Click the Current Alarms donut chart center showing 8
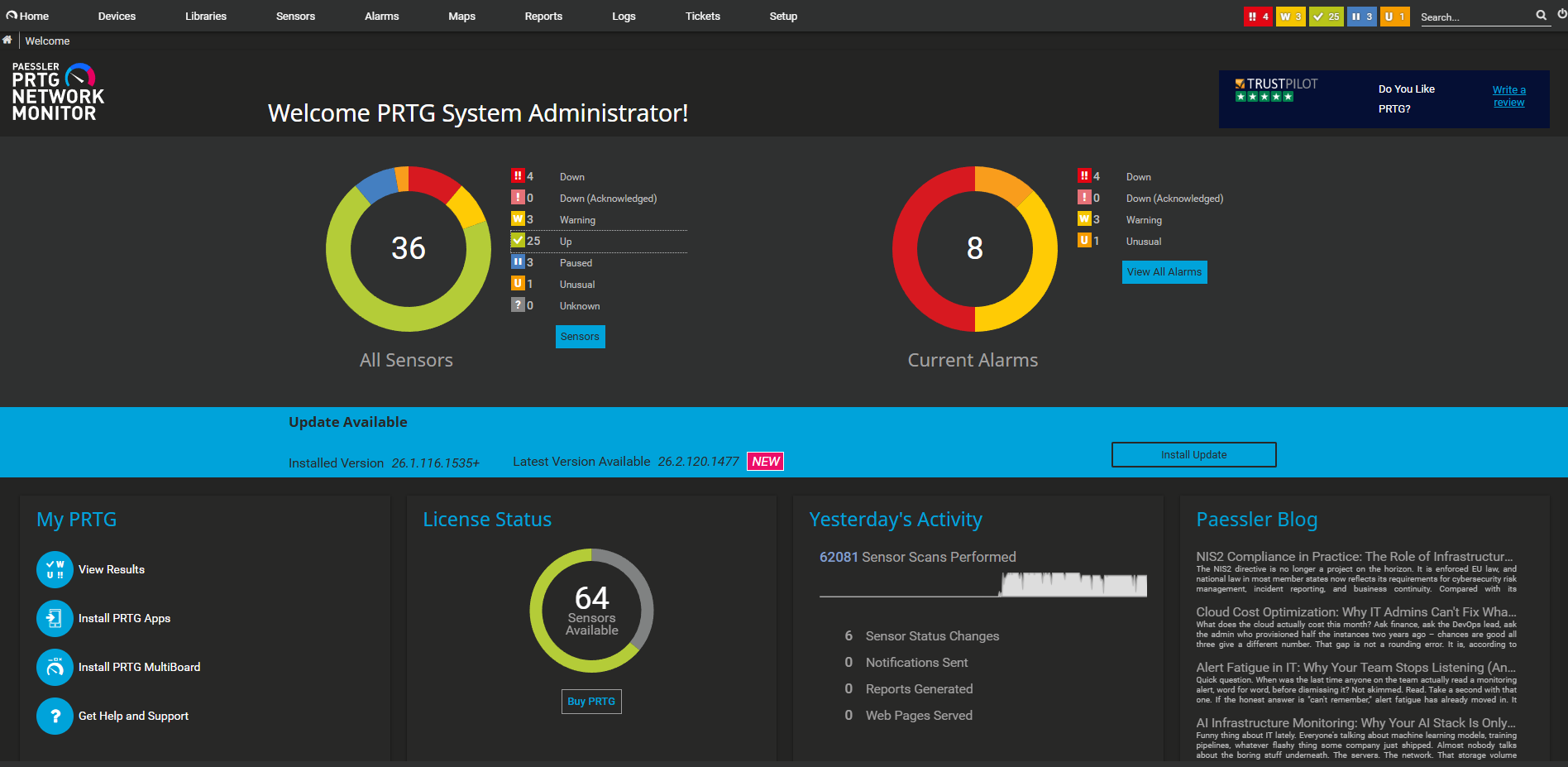Viewport: 1568px width, 767px height. (975, 248)
